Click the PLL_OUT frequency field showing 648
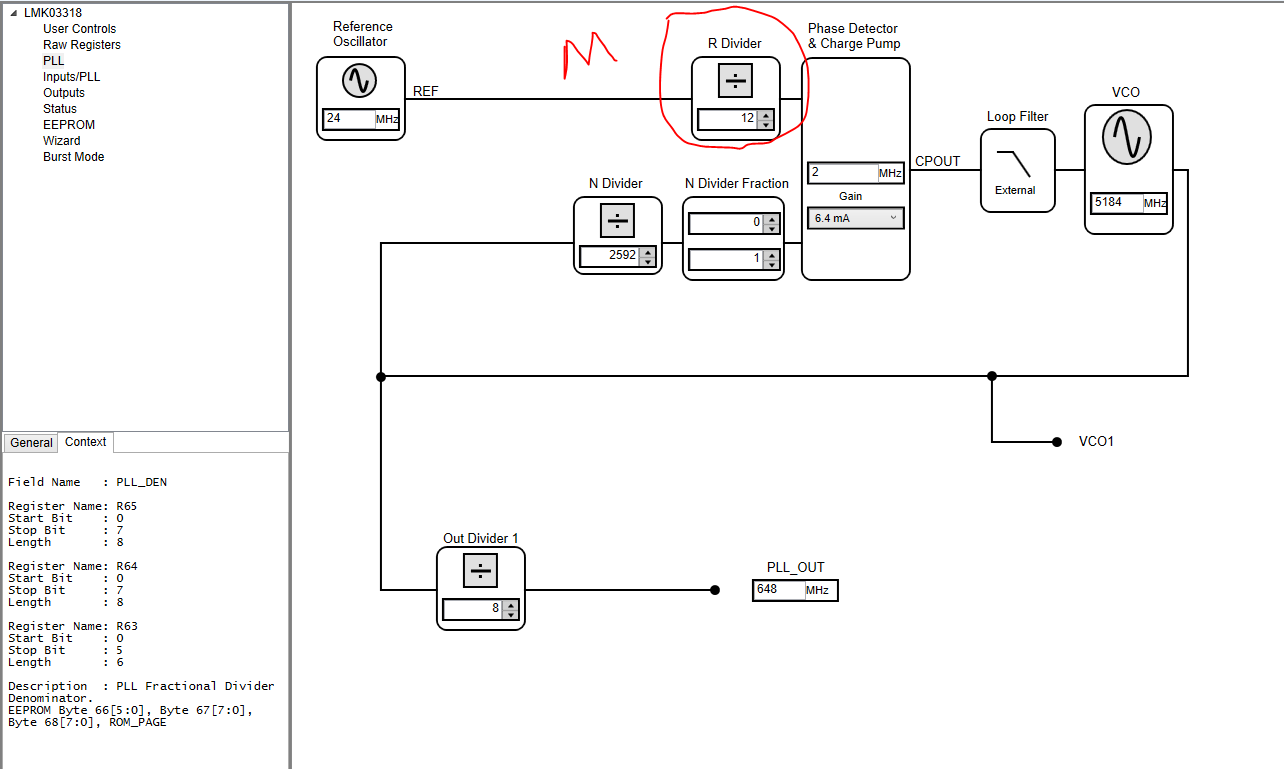Screen dimensions: 1284x769 (x=780, y=590)
